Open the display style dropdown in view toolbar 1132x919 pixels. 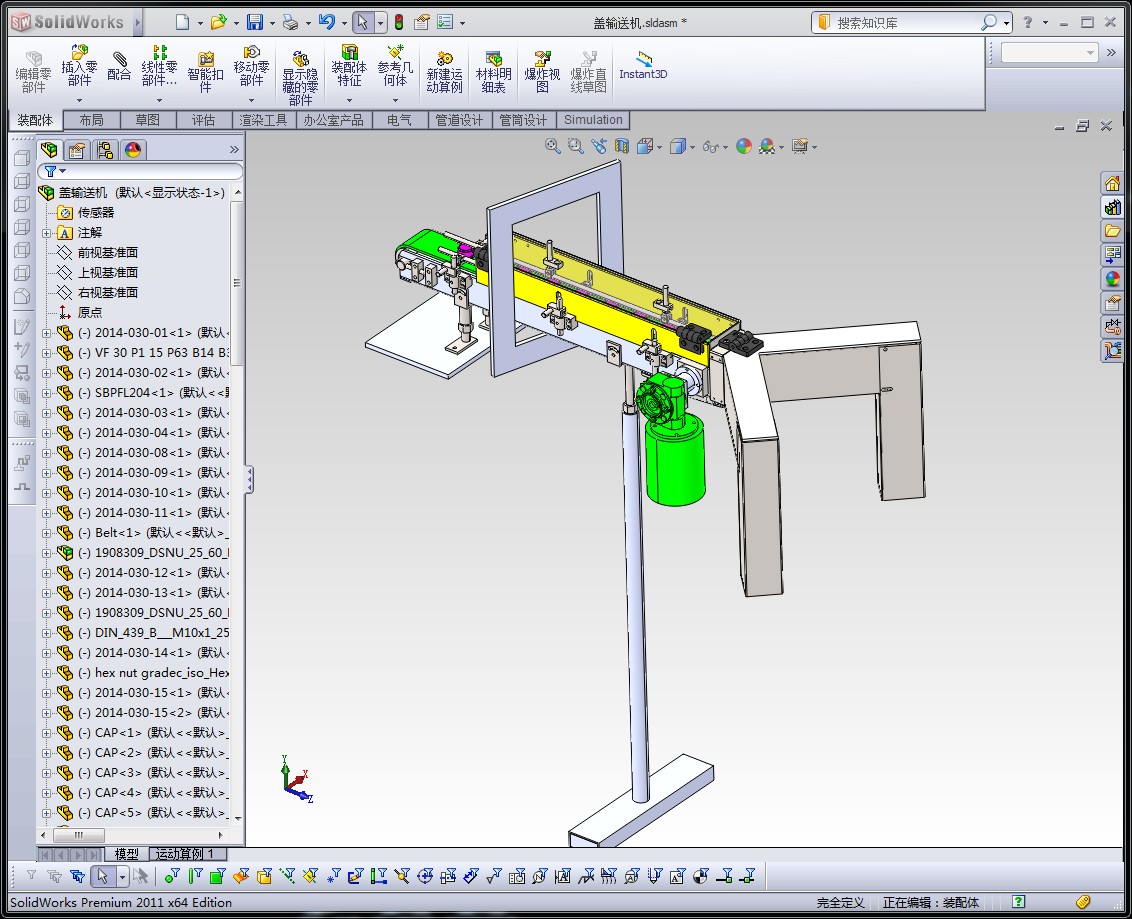click(x=692, y=147)
